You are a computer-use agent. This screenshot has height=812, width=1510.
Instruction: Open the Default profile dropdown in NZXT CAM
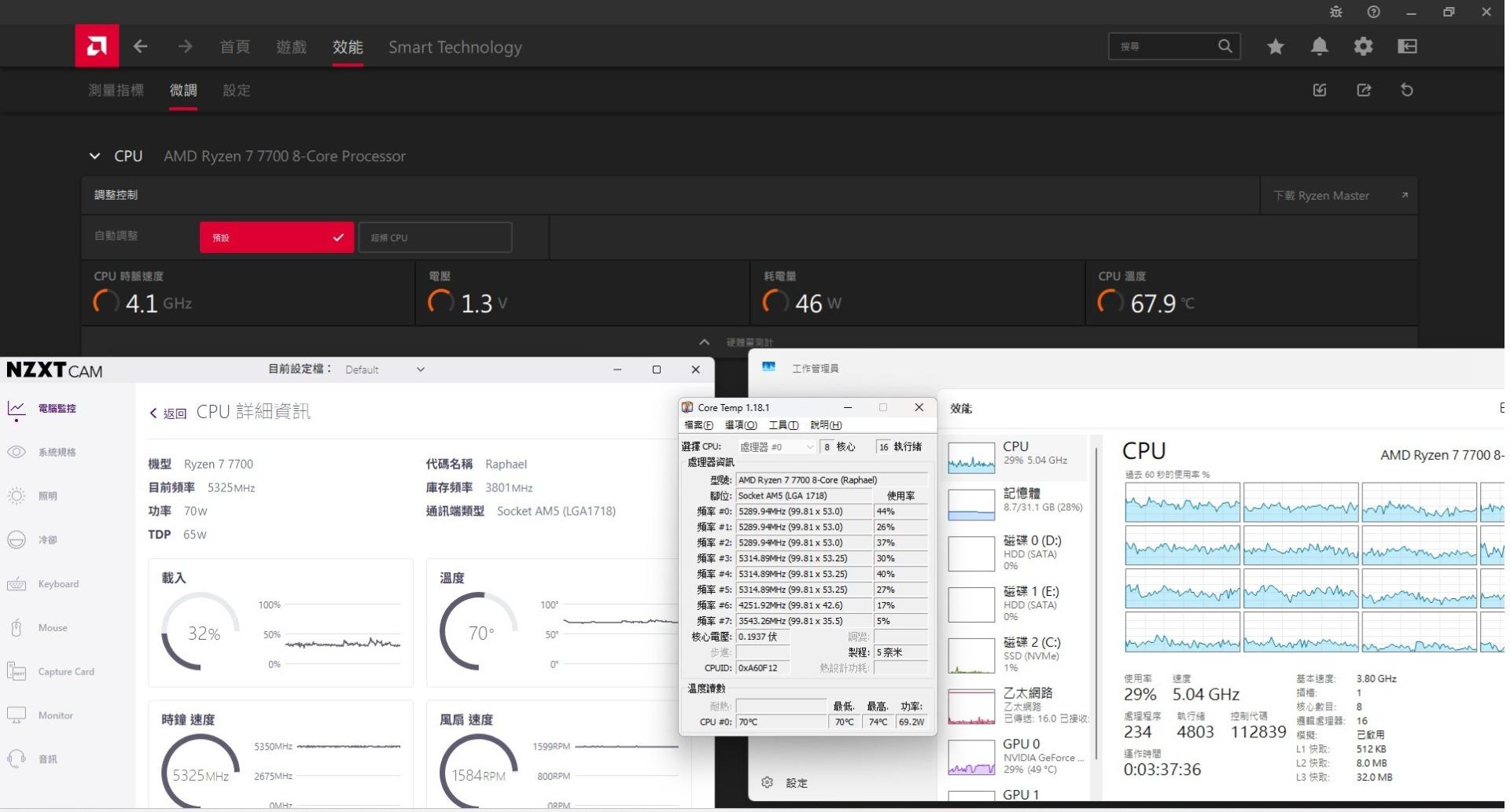pos(385,369)
